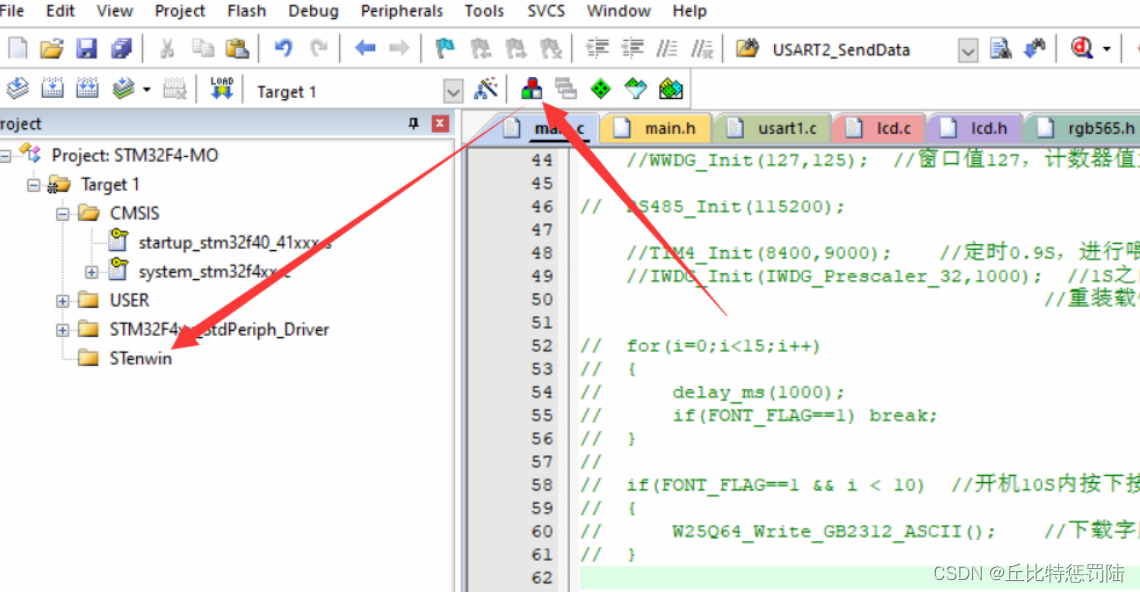This screenshot has width=1140, height=592.
Task: Open the File menu
Action: tap(11, 11)
